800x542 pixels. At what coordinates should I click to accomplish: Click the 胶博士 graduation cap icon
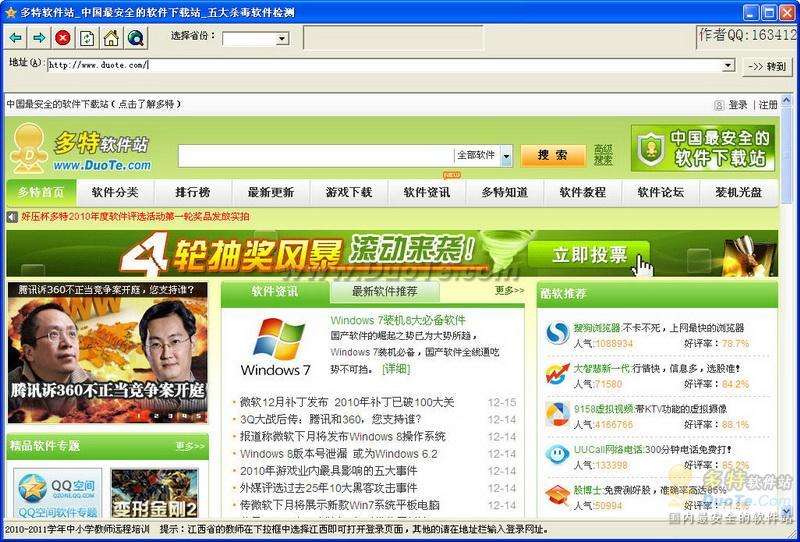pyautogui.click(x=557, y=495)
